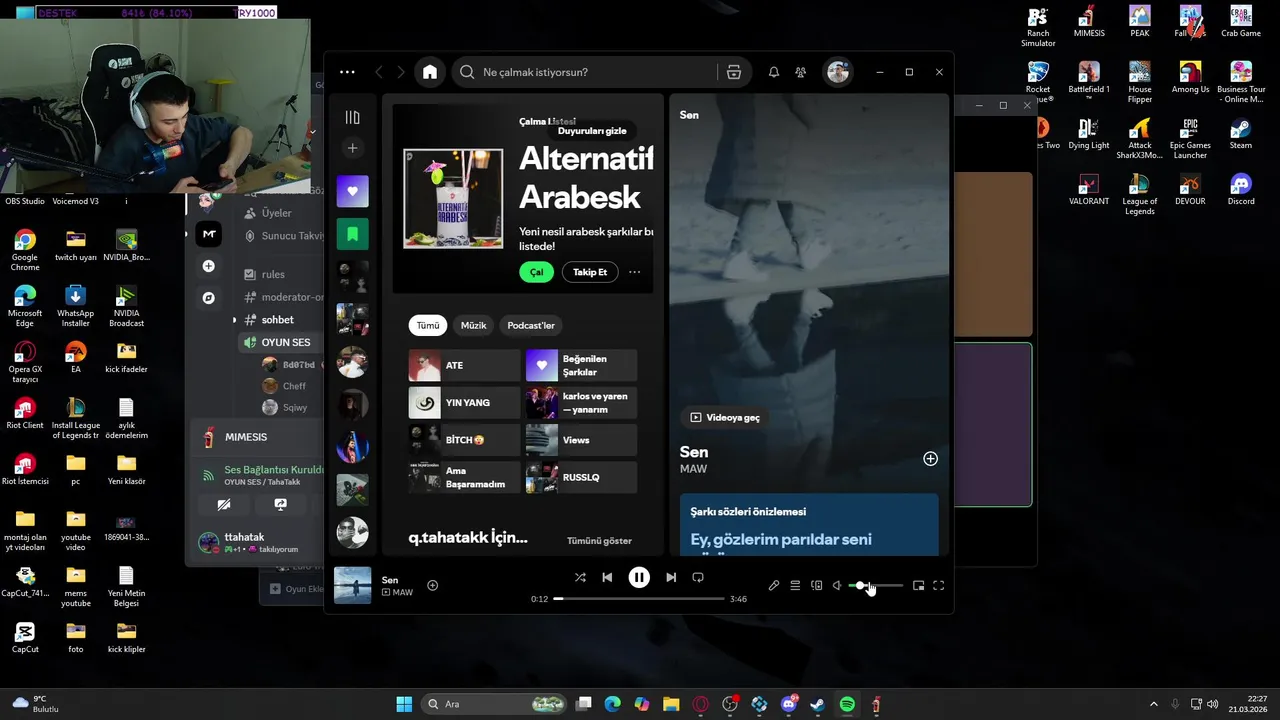Open Spotify notifications bell

(x=773, y=72)
